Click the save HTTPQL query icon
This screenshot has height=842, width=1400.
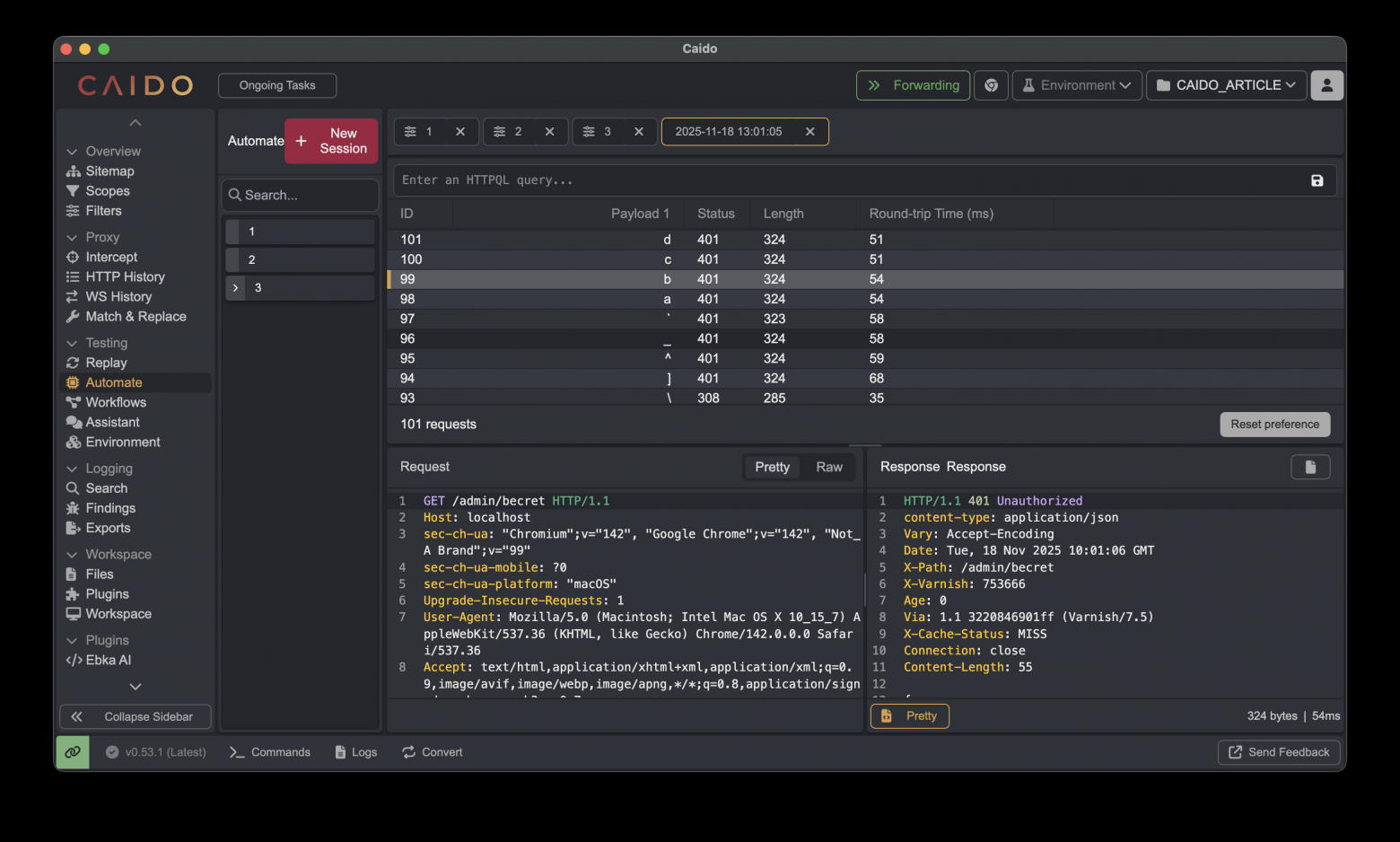[x=1317, y=180]
